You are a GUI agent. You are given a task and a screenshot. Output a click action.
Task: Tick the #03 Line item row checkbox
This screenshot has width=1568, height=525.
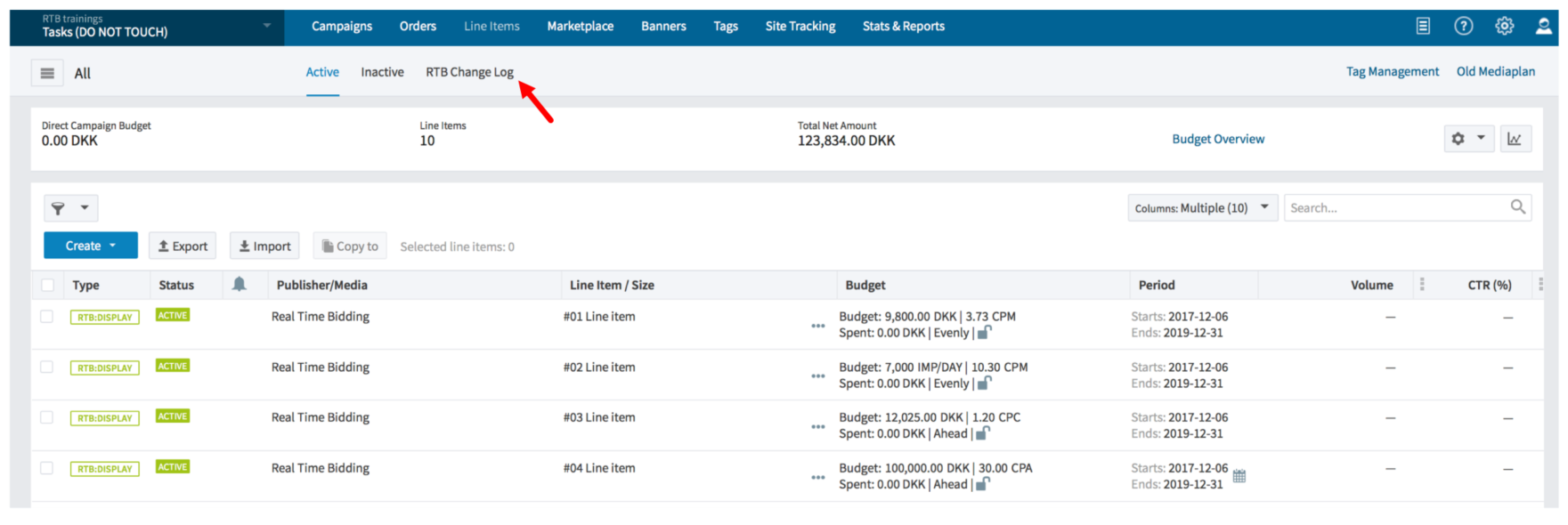pyautogui.click(x=47, y=417)
